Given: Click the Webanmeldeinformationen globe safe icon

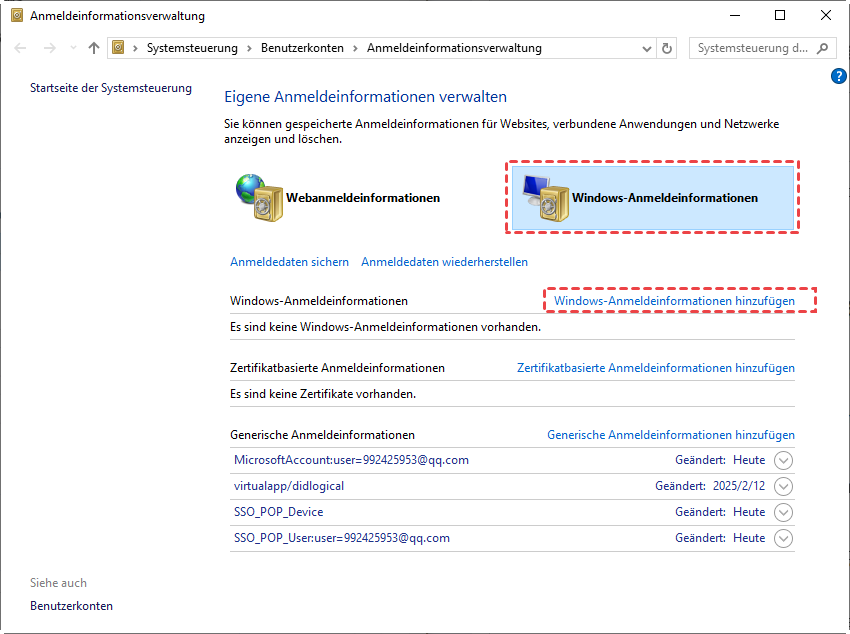Looking at the screenshot, I should point(258,198).
